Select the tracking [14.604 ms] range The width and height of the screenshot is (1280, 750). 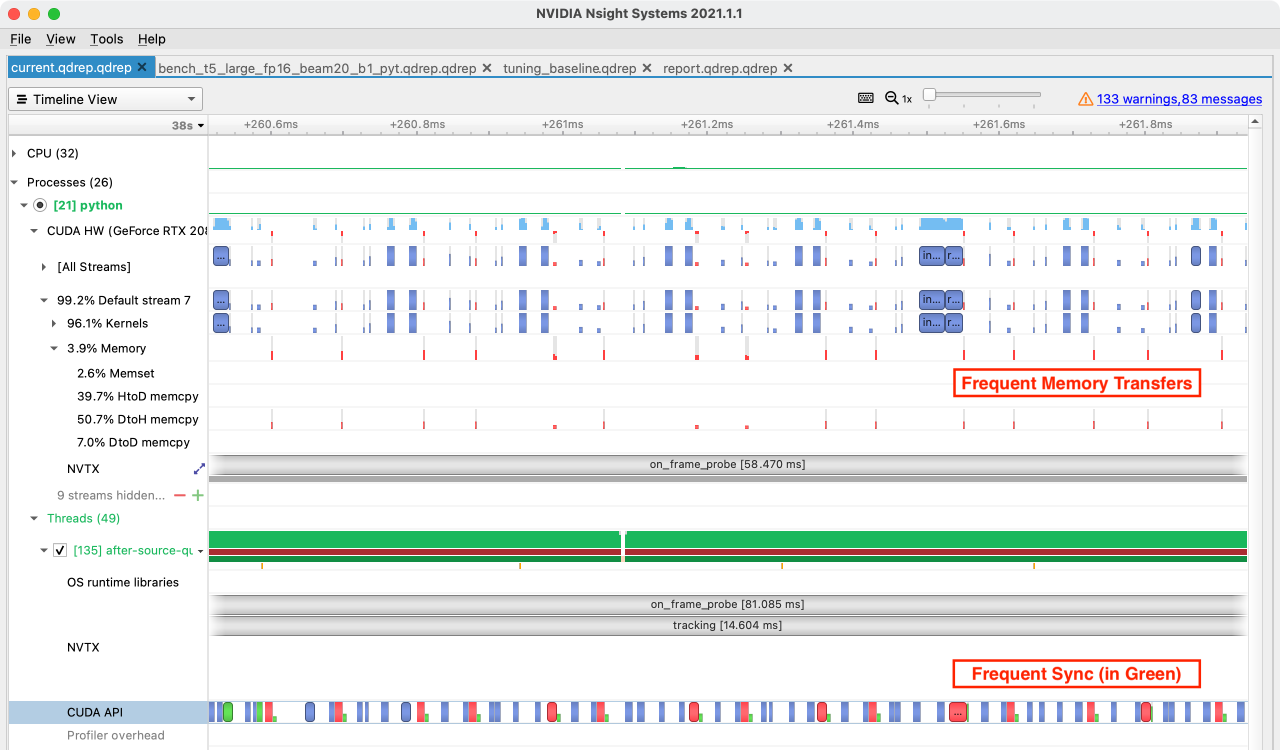[x=727, y=625]
